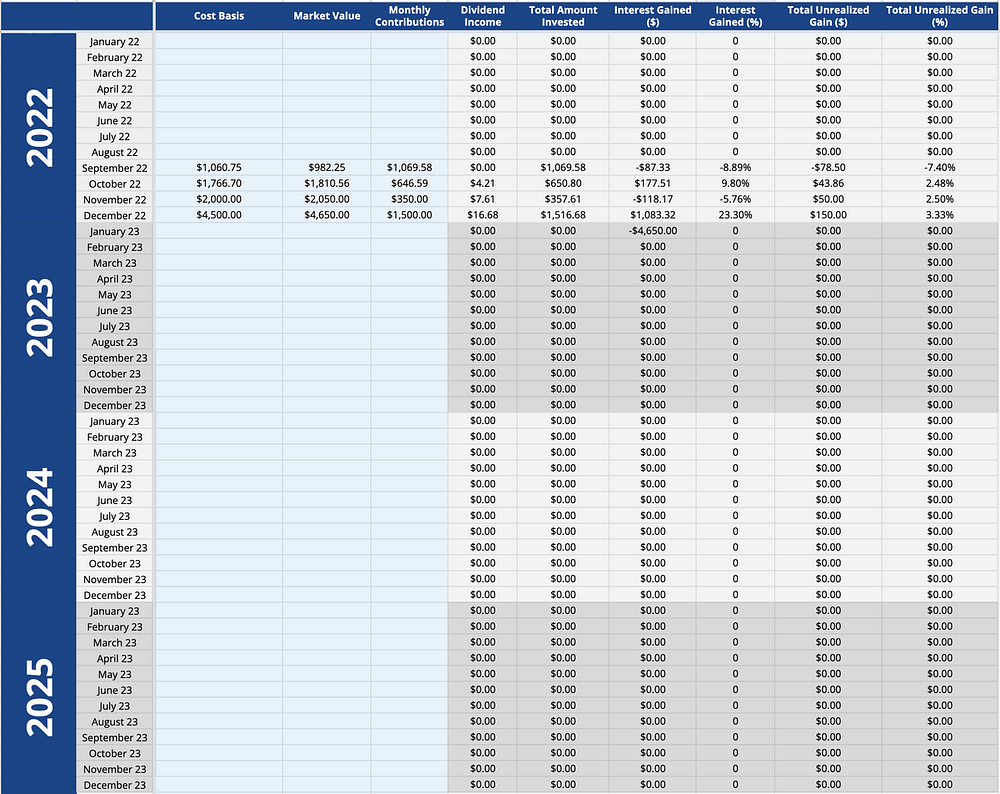The image size is (1000, 794).
Task: Click the $16.68 dividend income cell
Action: click(482, 216)
